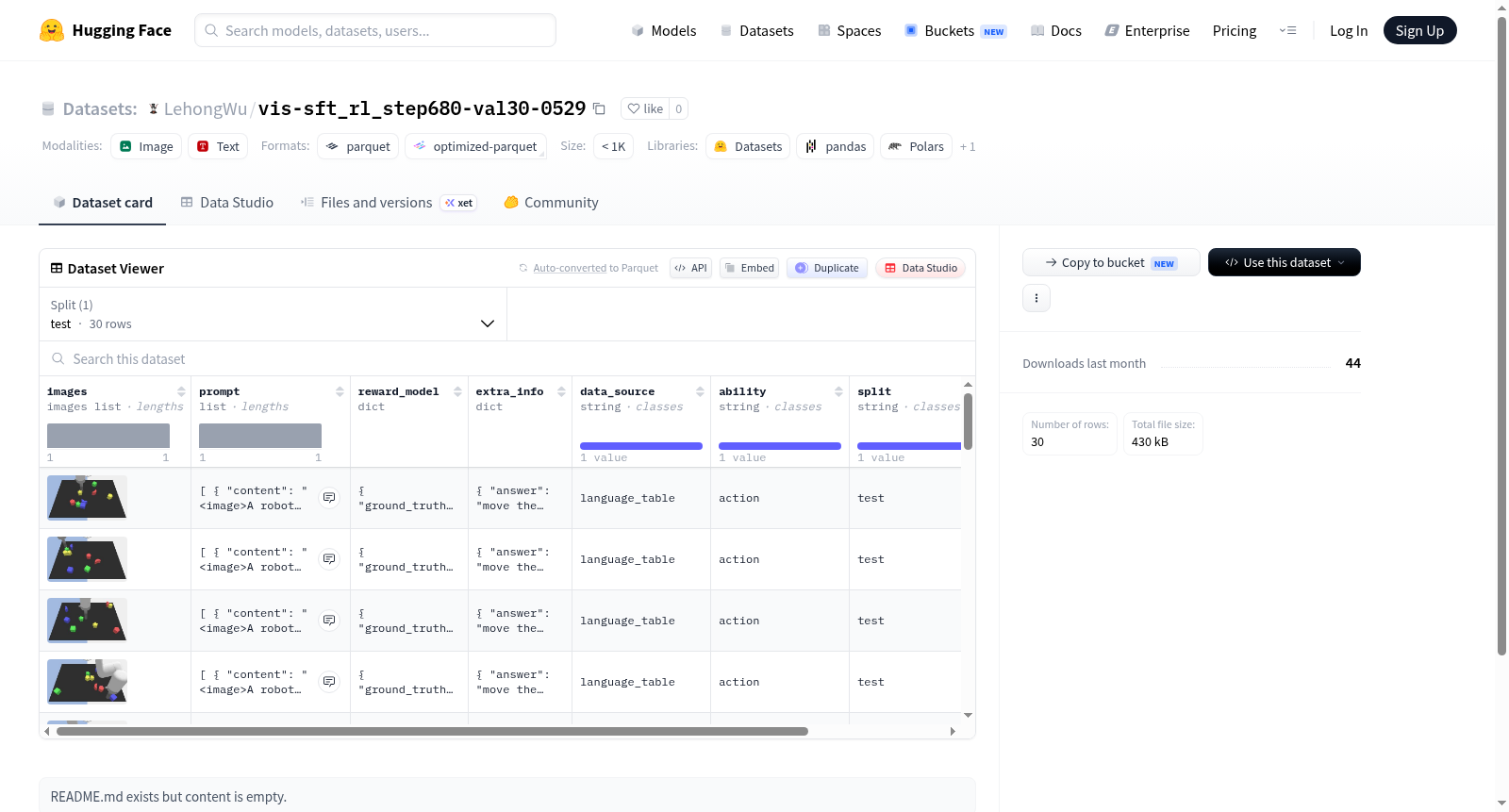The image size is (1509, 812).
Task: Open Datasets in the top navigation
Action: click(x=757, y=30)
